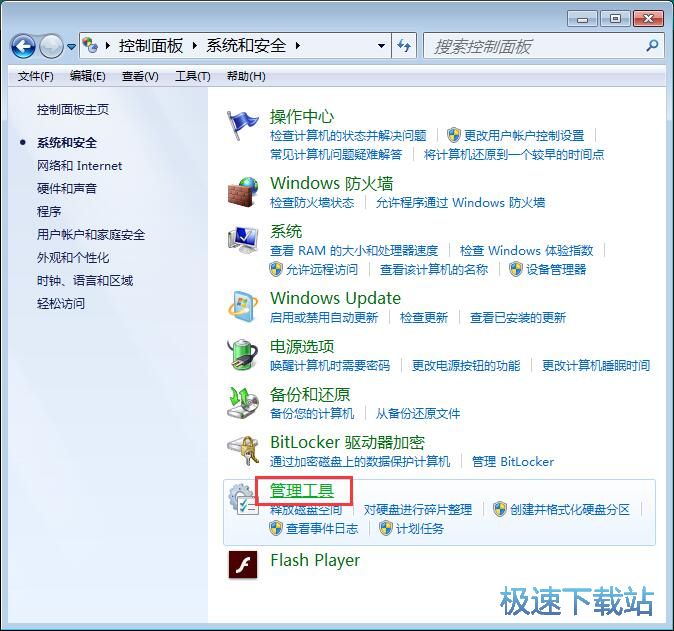This screenshot has width=674, height=631.
Task: Open Windows 防火墙 heading link
Action: (331, 184)
